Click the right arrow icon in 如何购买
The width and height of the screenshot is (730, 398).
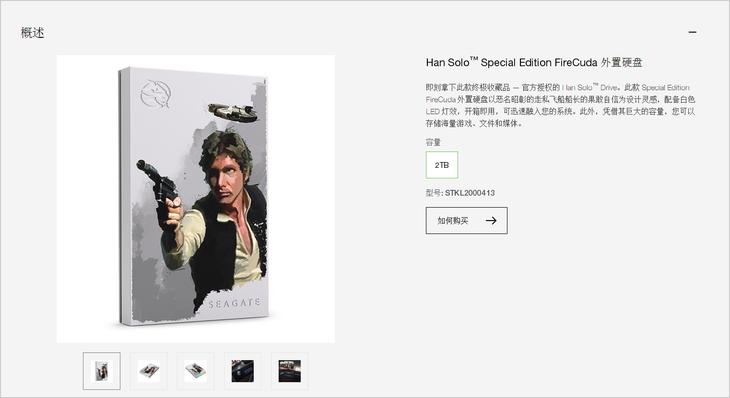coord(491,221)
